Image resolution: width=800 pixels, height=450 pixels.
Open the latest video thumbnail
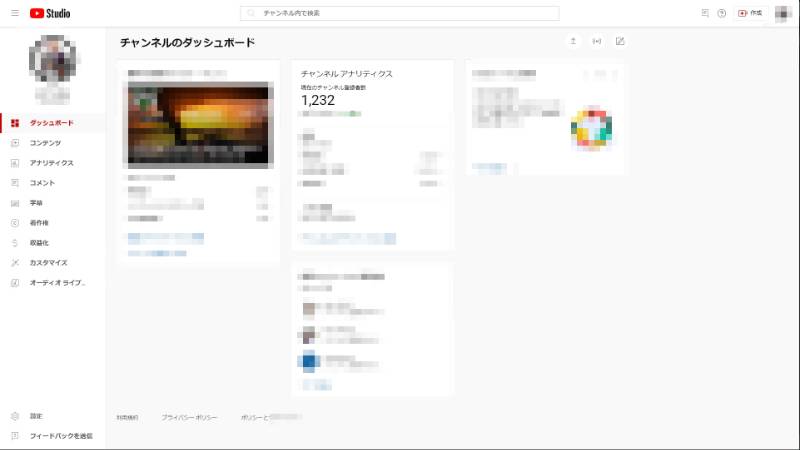click(x=198, y=125)
